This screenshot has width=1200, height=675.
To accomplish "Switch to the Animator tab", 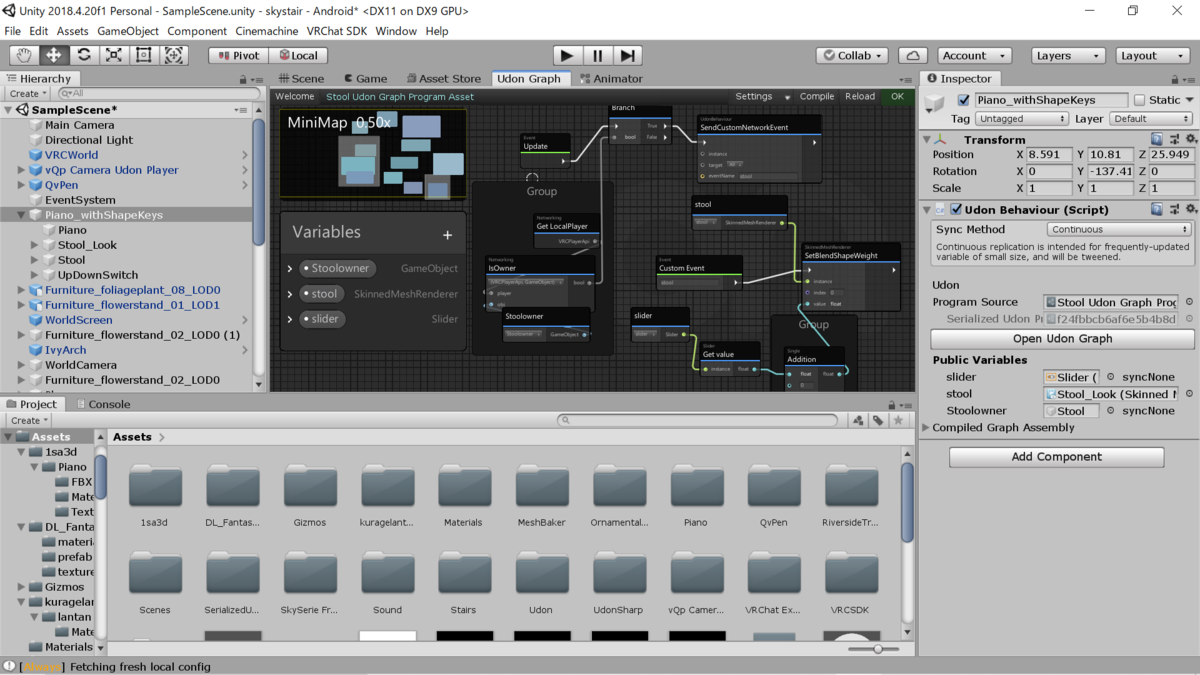I will 611,78.
